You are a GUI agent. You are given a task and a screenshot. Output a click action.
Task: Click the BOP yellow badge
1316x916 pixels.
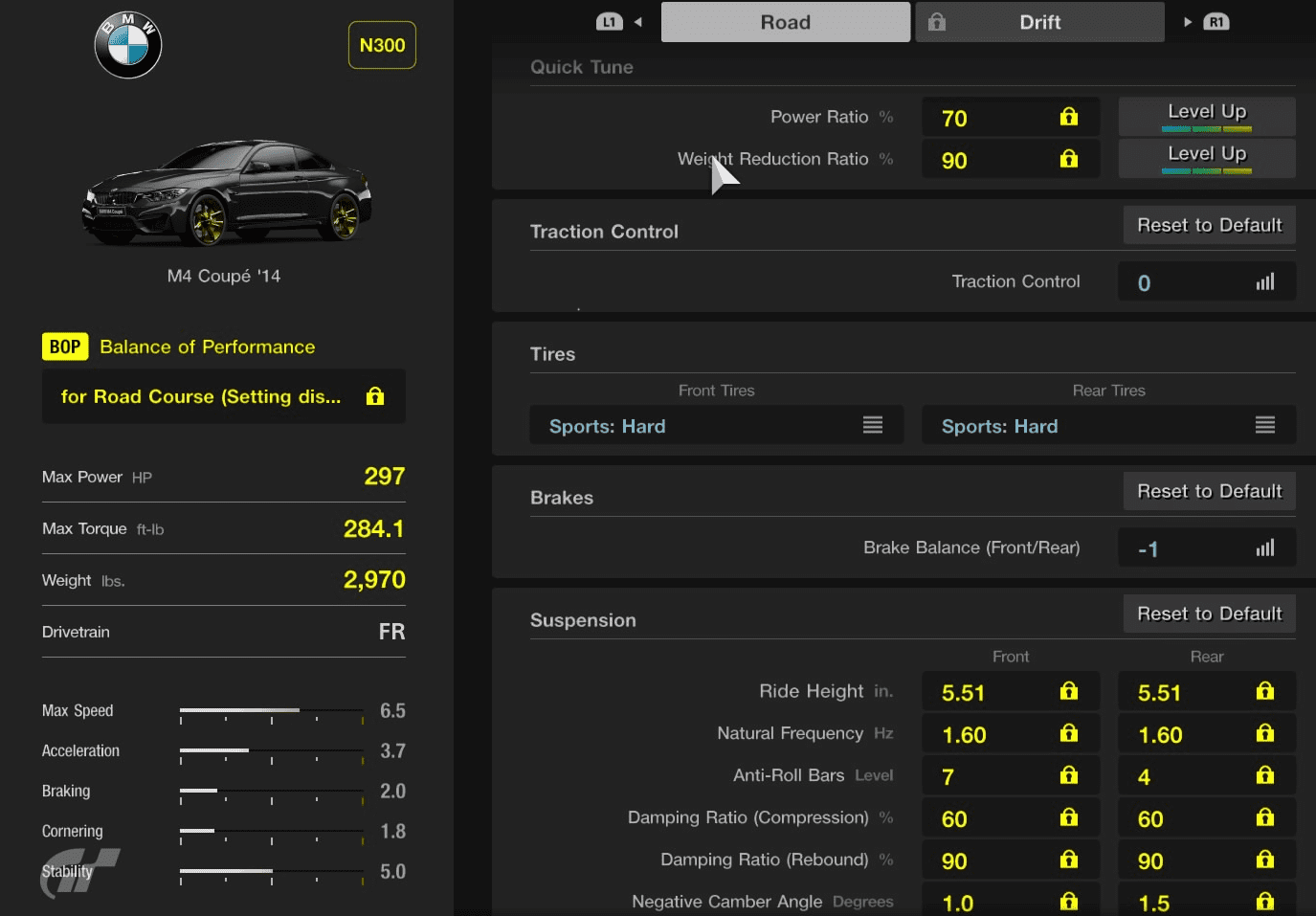[x=65, y=346]
